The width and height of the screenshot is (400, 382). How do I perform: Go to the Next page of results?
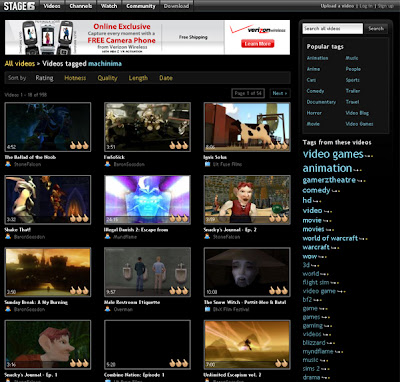tap(280, 93)
